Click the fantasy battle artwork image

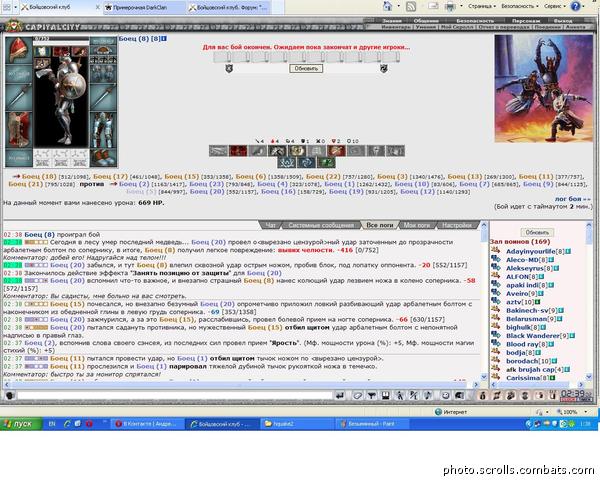543,88
